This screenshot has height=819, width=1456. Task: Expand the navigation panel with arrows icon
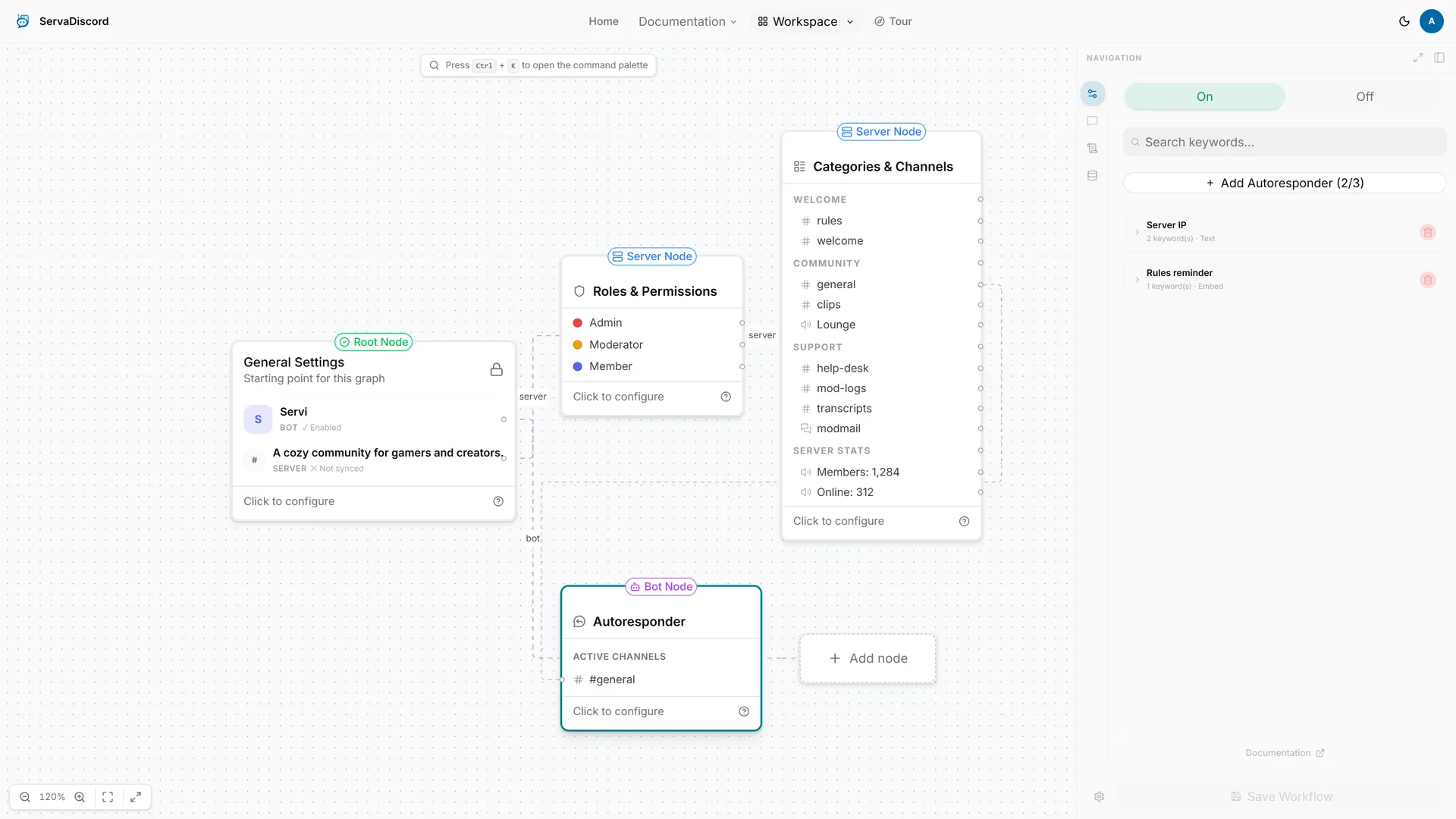click(x=1418, y=58)
